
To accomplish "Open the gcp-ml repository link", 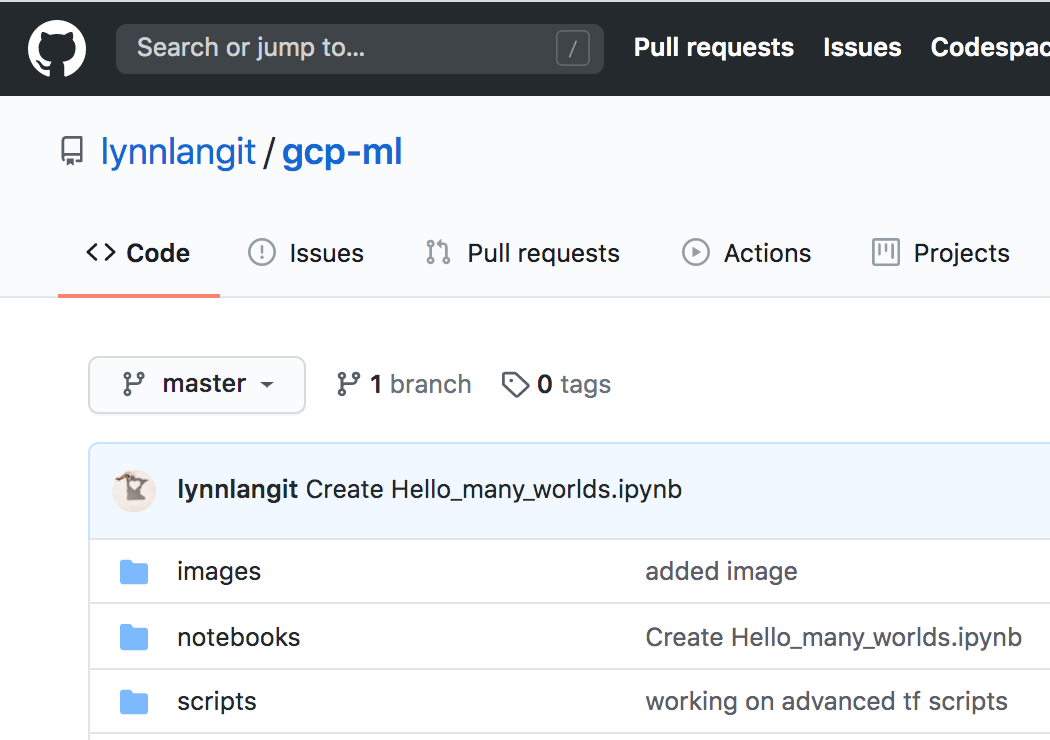I will pos(342,152).
